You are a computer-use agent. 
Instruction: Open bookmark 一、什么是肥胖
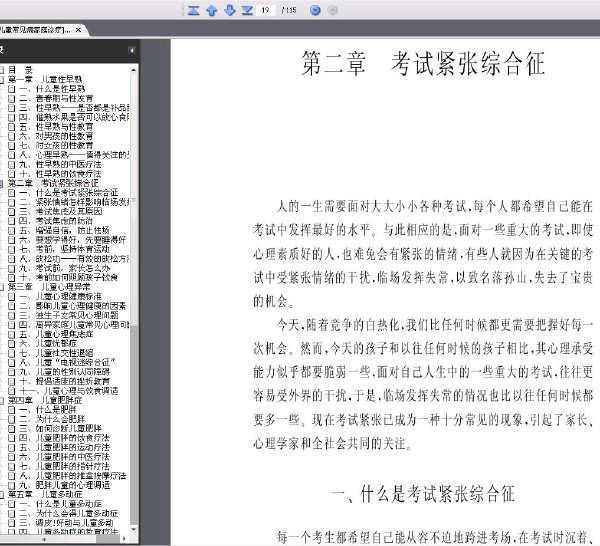tap(48, 409)
